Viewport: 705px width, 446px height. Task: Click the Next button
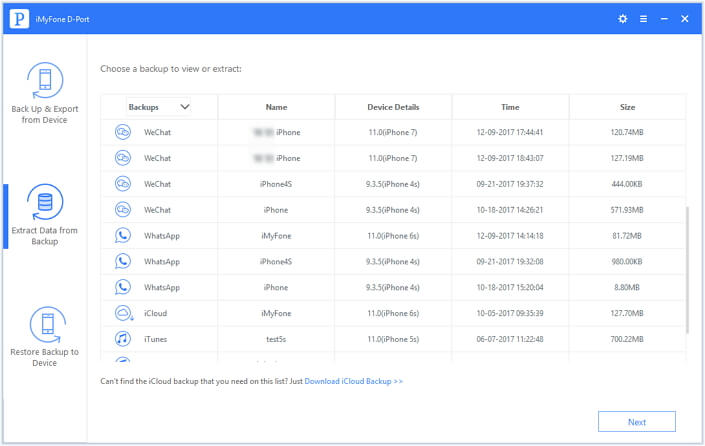pyautogui.click(x=637, y=422)
